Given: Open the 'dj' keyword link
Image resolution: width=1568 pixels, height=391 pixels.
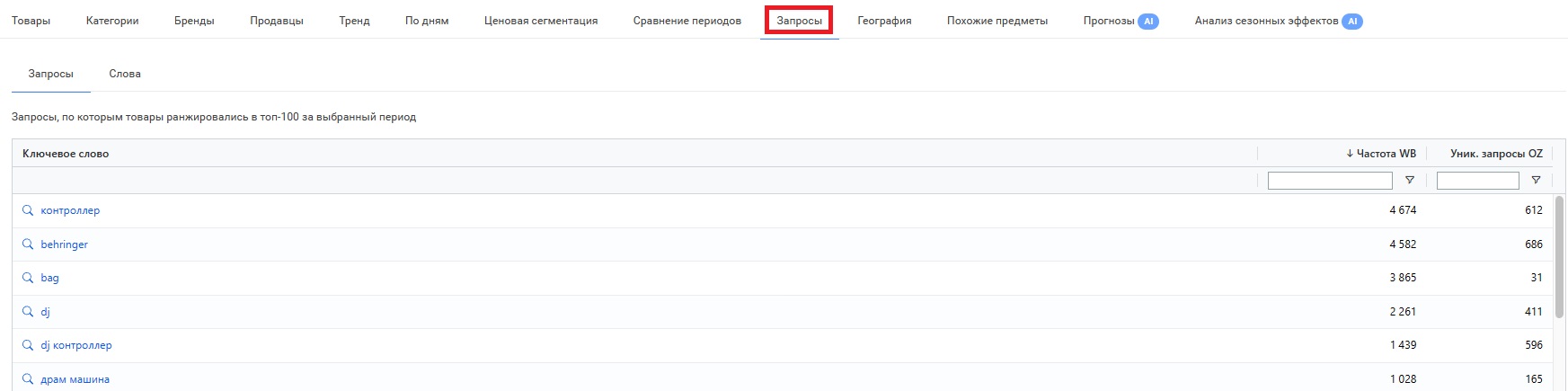Looking at the screenshot, I should (45, 312).
